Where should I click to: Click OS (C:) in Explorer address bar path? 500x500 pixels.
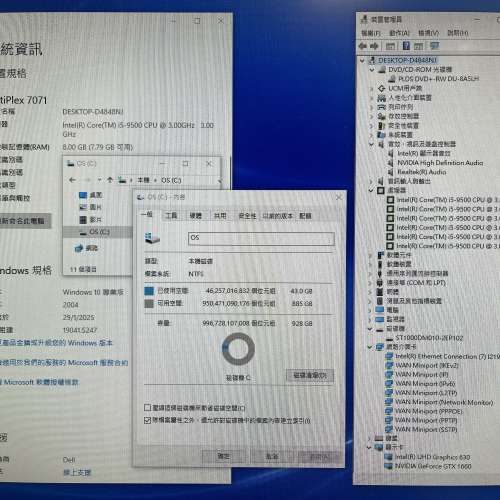(x=171, y=180)
